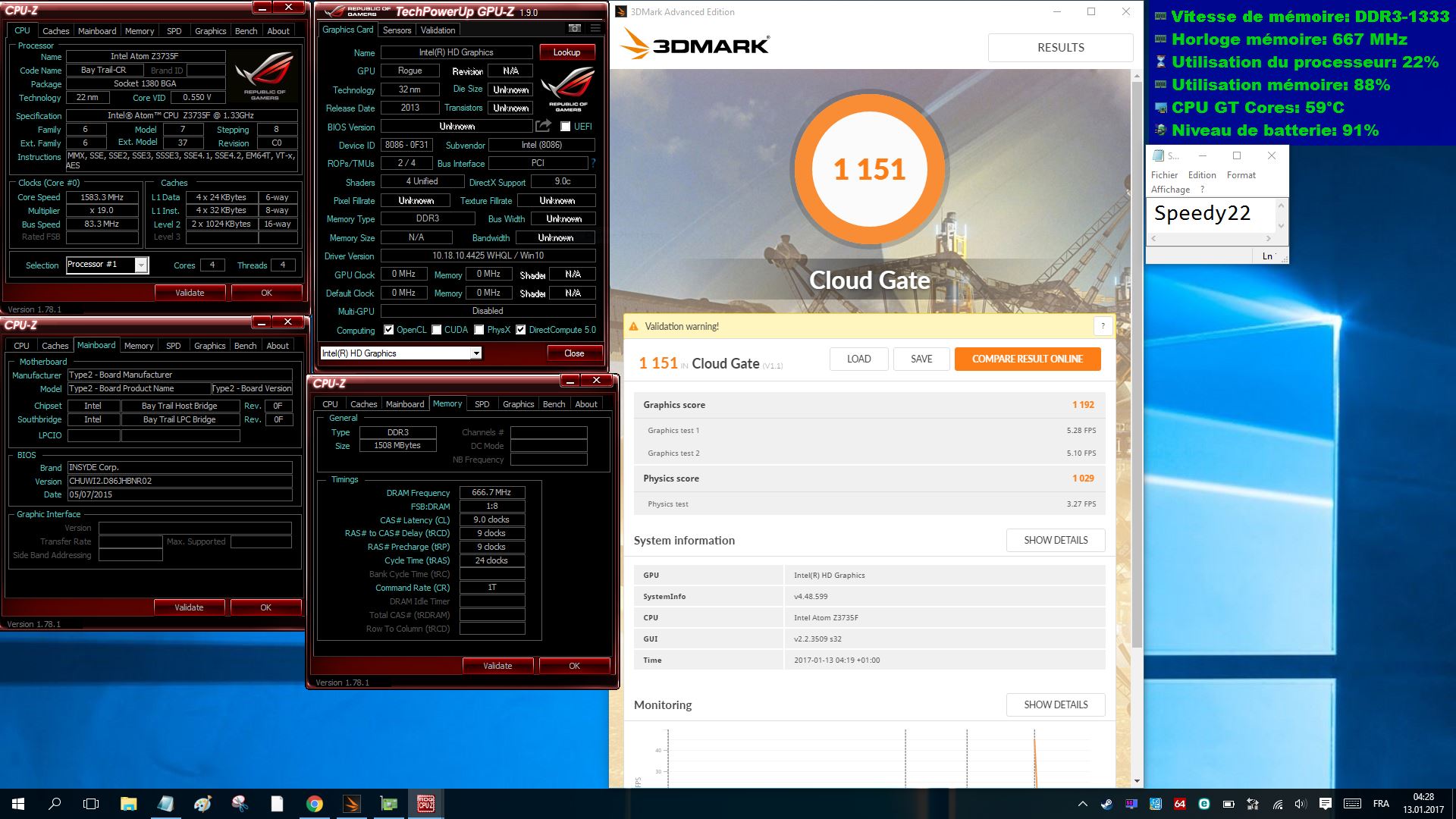Open the Edition menu in Notepad
1456x819 pixels.
pos(1202,175)
